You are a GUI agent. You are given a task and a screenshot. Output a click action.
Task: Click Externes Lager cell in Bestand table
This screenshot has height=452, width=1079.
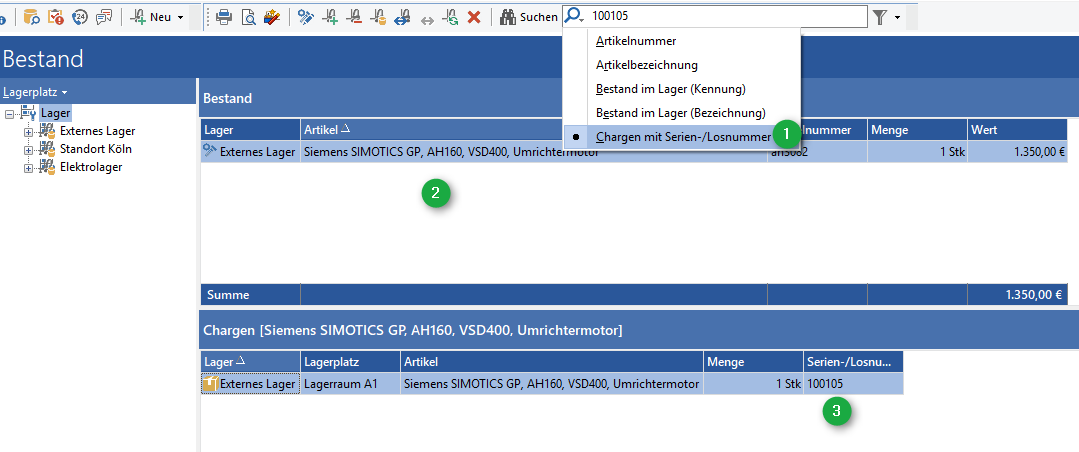pos(250,152)
